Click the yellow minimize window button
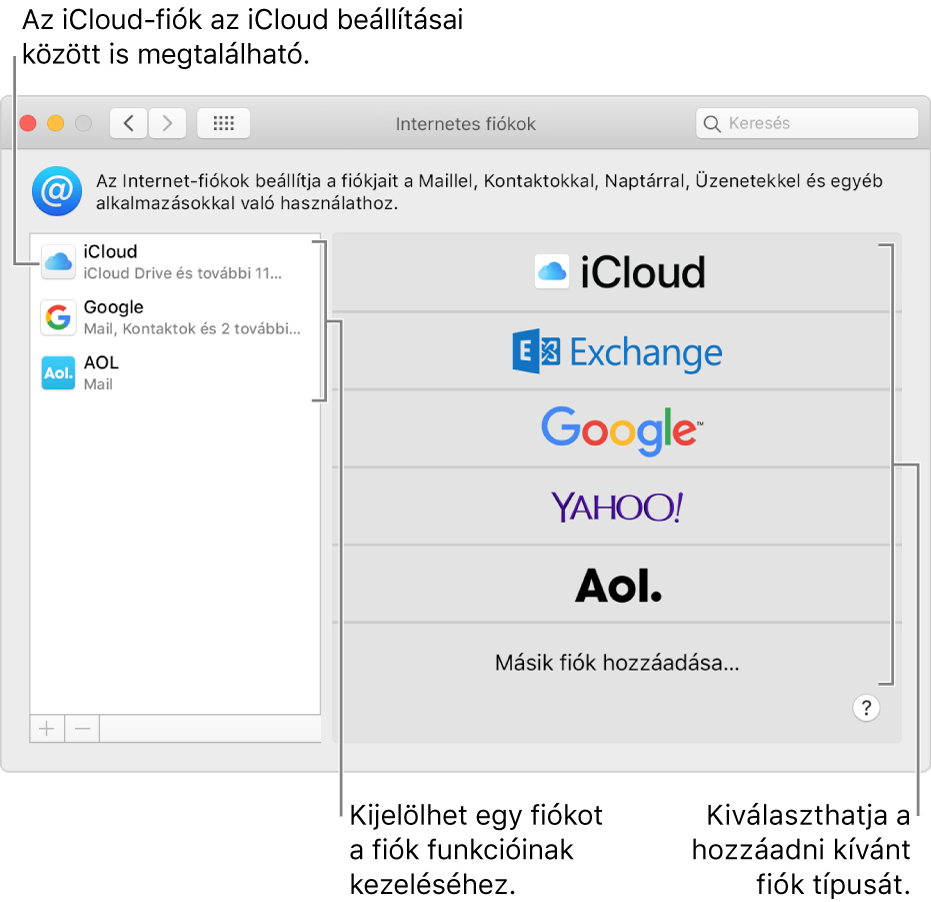Screen dimensions: 931x902 56,123
